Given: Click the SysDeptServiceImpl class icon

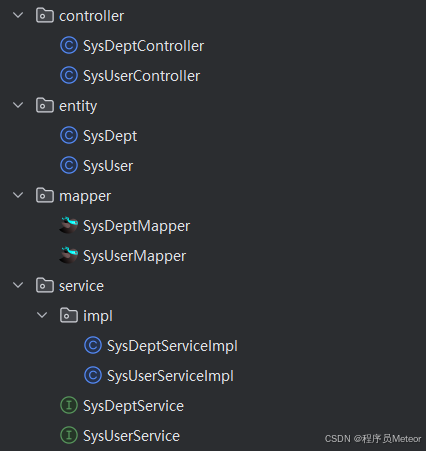Looking at the screenshot, I should (x=93, y=346).
